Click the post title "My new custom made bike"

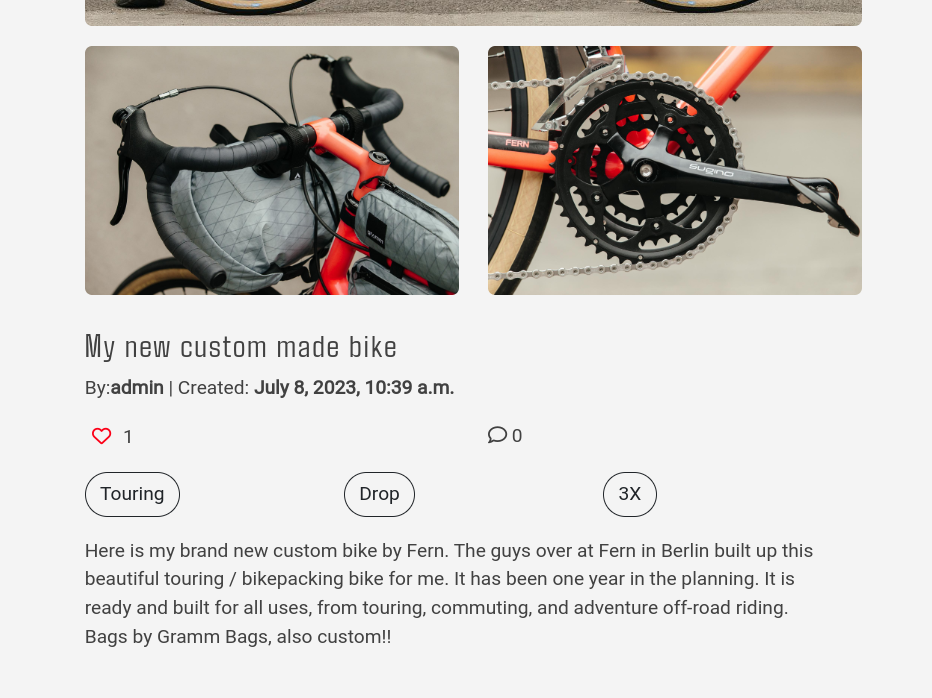click(241, 347)
